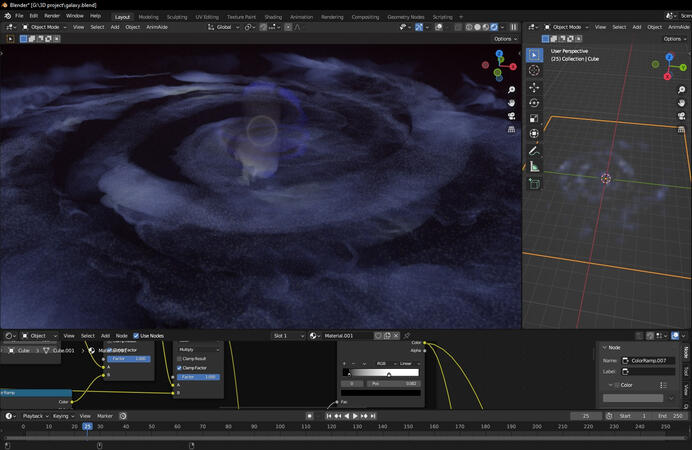Enable the Clamp Result checkbox
The height and width of the screenshot is (450, 692).
coord(177,358)
